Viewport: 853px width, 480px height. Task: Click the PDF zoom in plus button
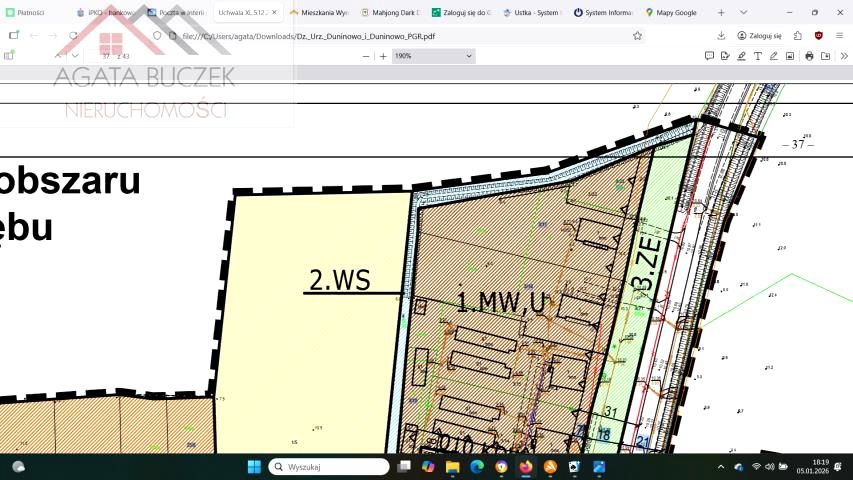point(383,56)
